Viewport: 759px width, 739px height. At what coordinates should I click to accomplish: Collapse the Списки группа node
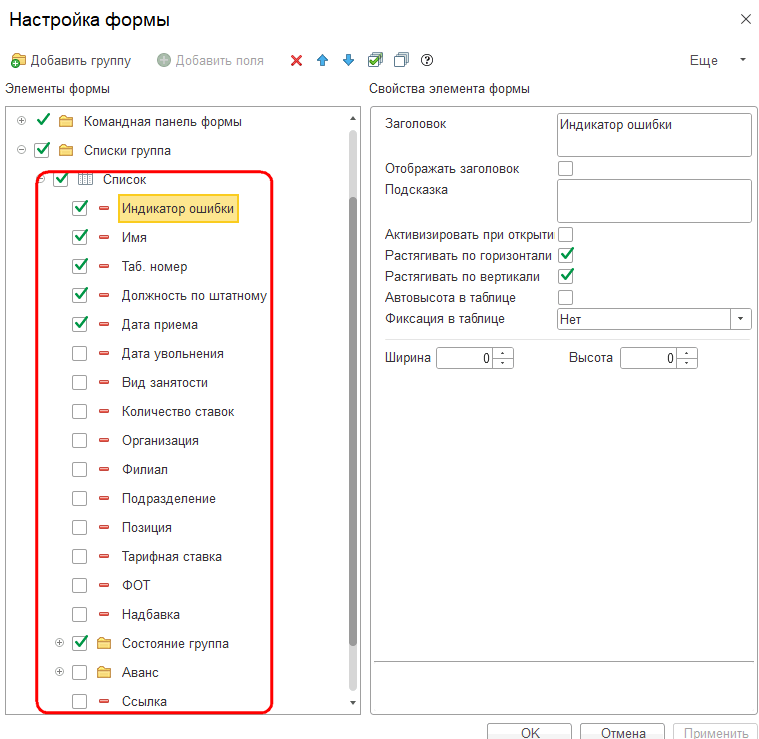[x=21, y=150]
